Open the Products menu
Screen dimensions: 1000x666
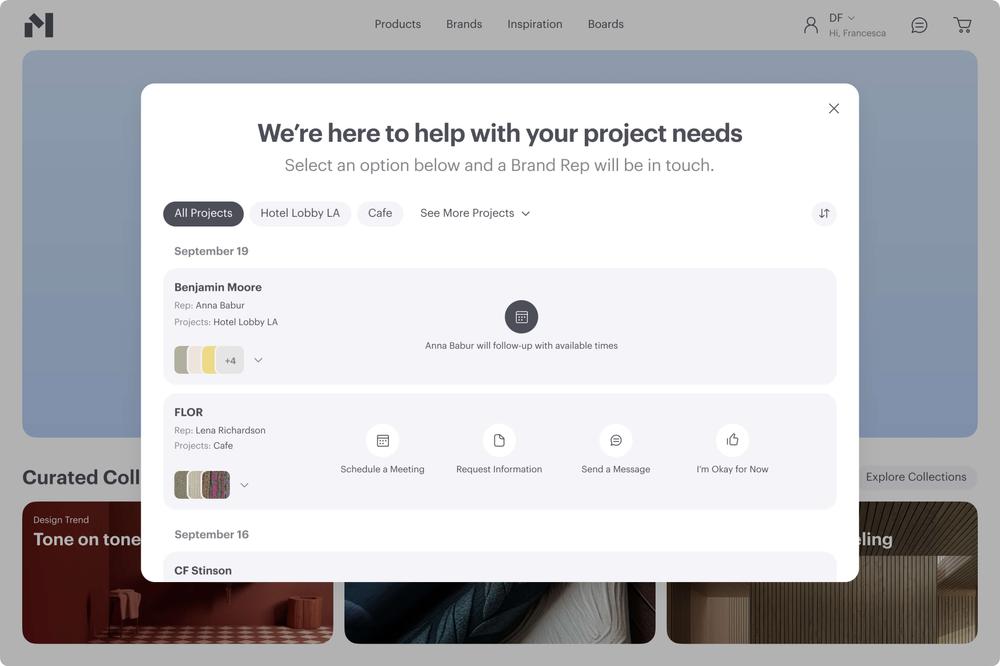[x=397, y=24]
